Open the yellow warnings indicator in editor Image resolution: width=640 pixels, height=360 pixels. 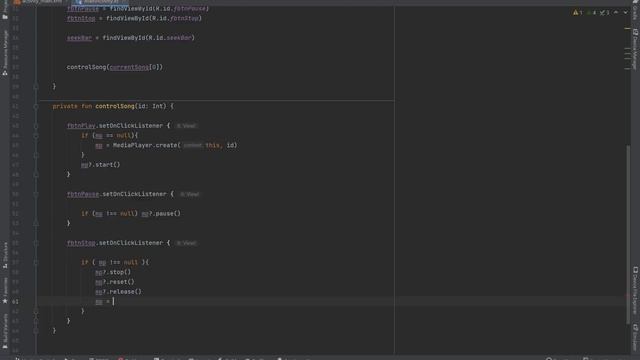(x=578, y=13)
